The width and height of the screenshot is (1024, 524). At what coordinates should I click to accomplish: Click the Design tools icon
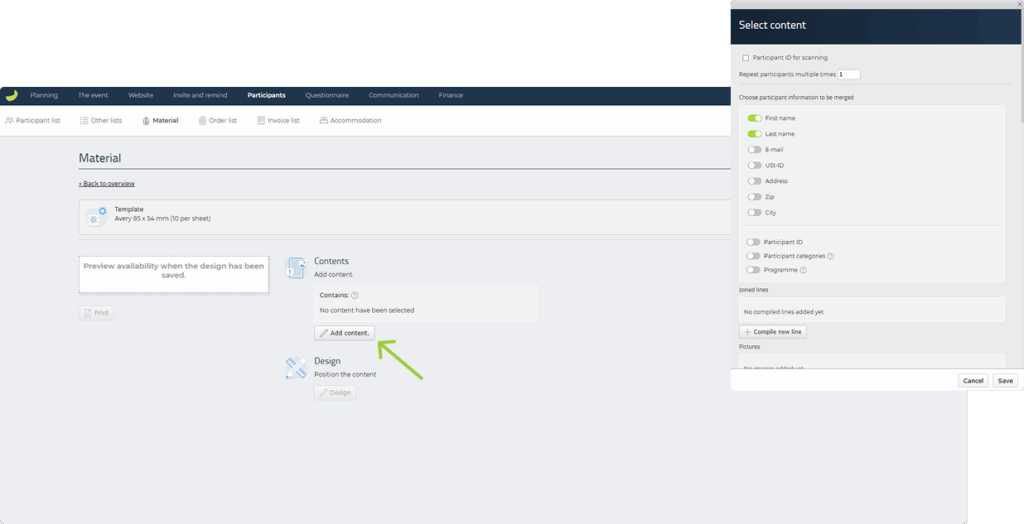296,368
